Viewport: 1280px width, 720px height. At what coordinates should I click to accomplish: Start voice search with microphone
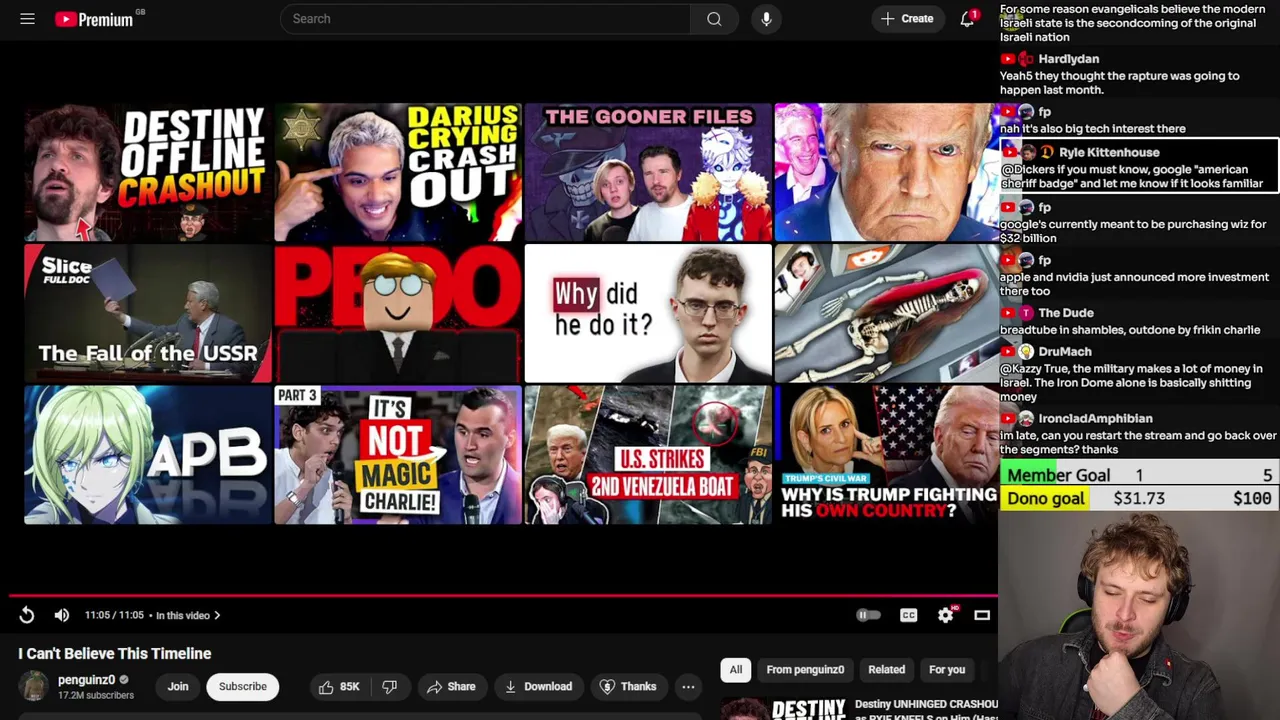[x=766, y=19]
